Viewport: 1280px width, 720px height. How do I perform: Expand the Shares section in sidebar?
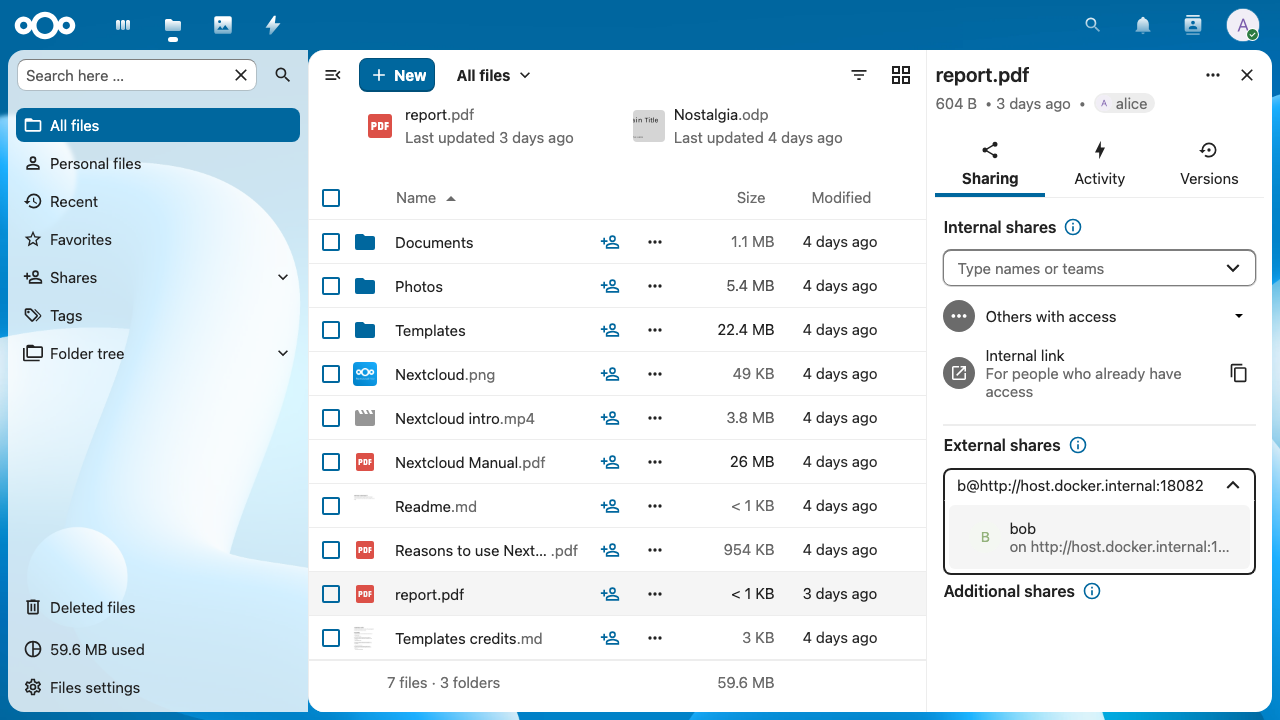(283, 277)
